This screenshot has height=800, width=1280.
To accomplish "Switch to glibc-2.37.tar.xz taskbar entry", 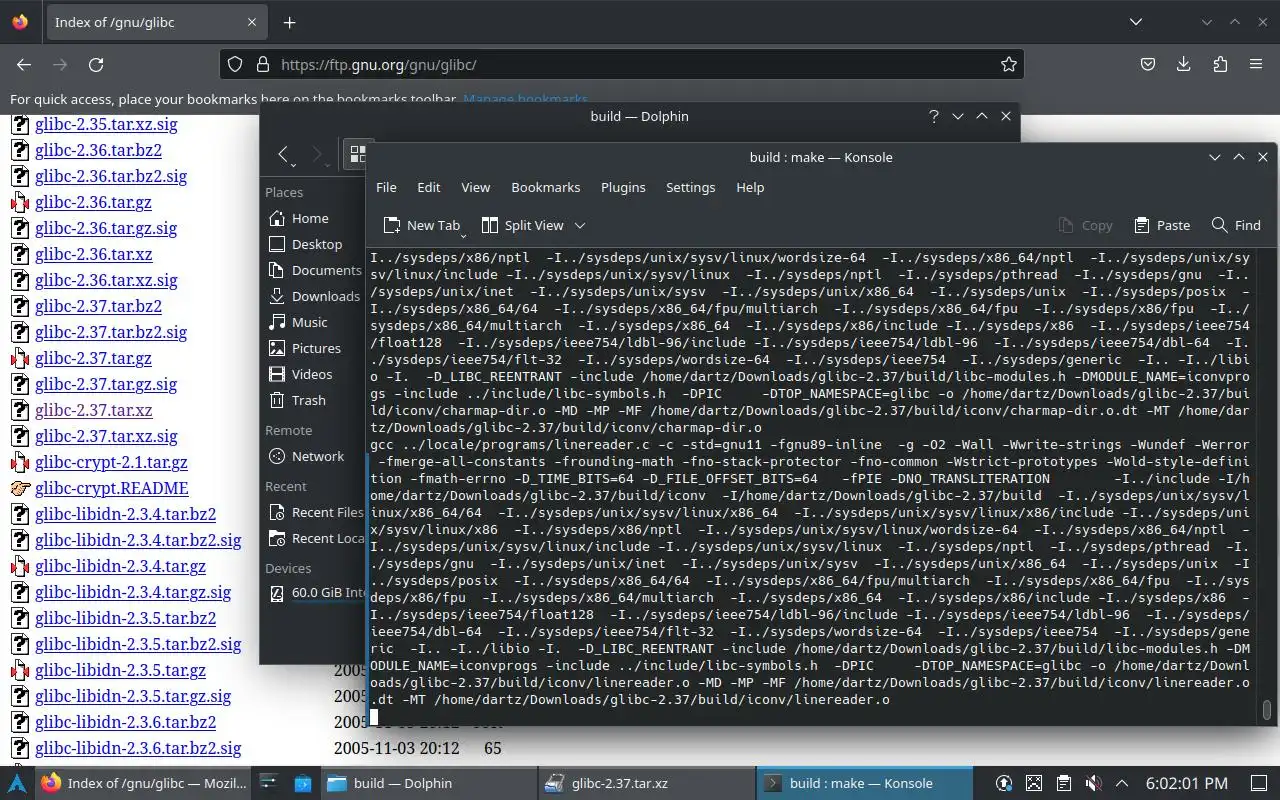I will tap(646, 783).
